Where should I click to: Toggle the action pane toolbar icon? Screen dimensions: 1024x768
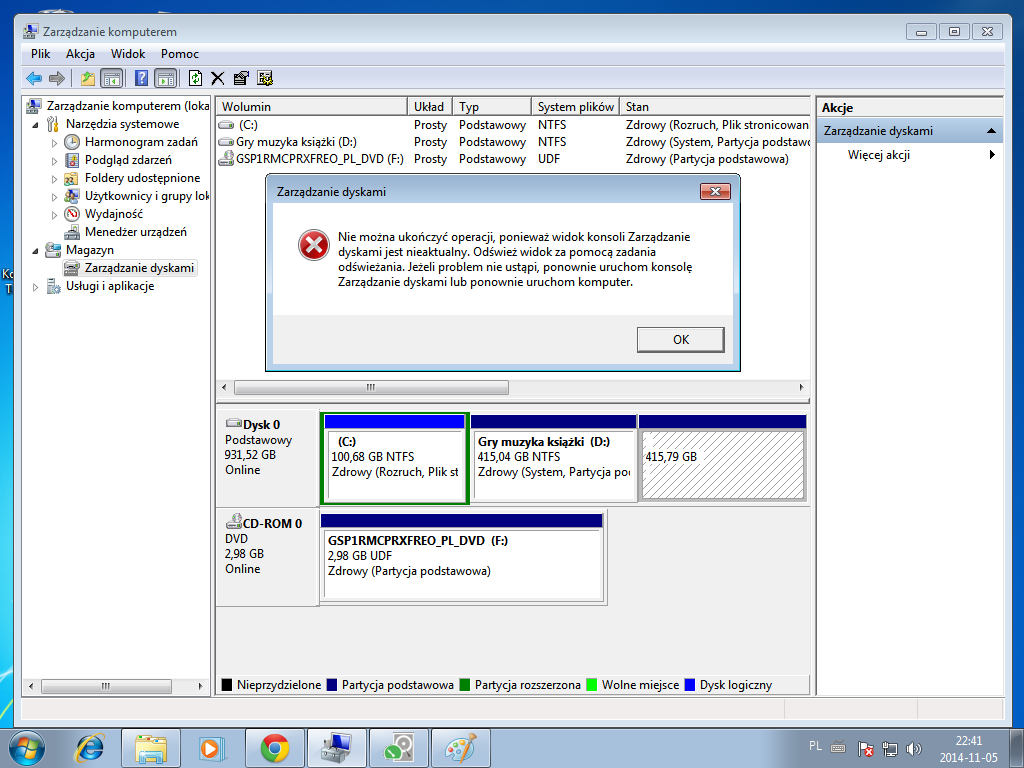tap(166, 78)
